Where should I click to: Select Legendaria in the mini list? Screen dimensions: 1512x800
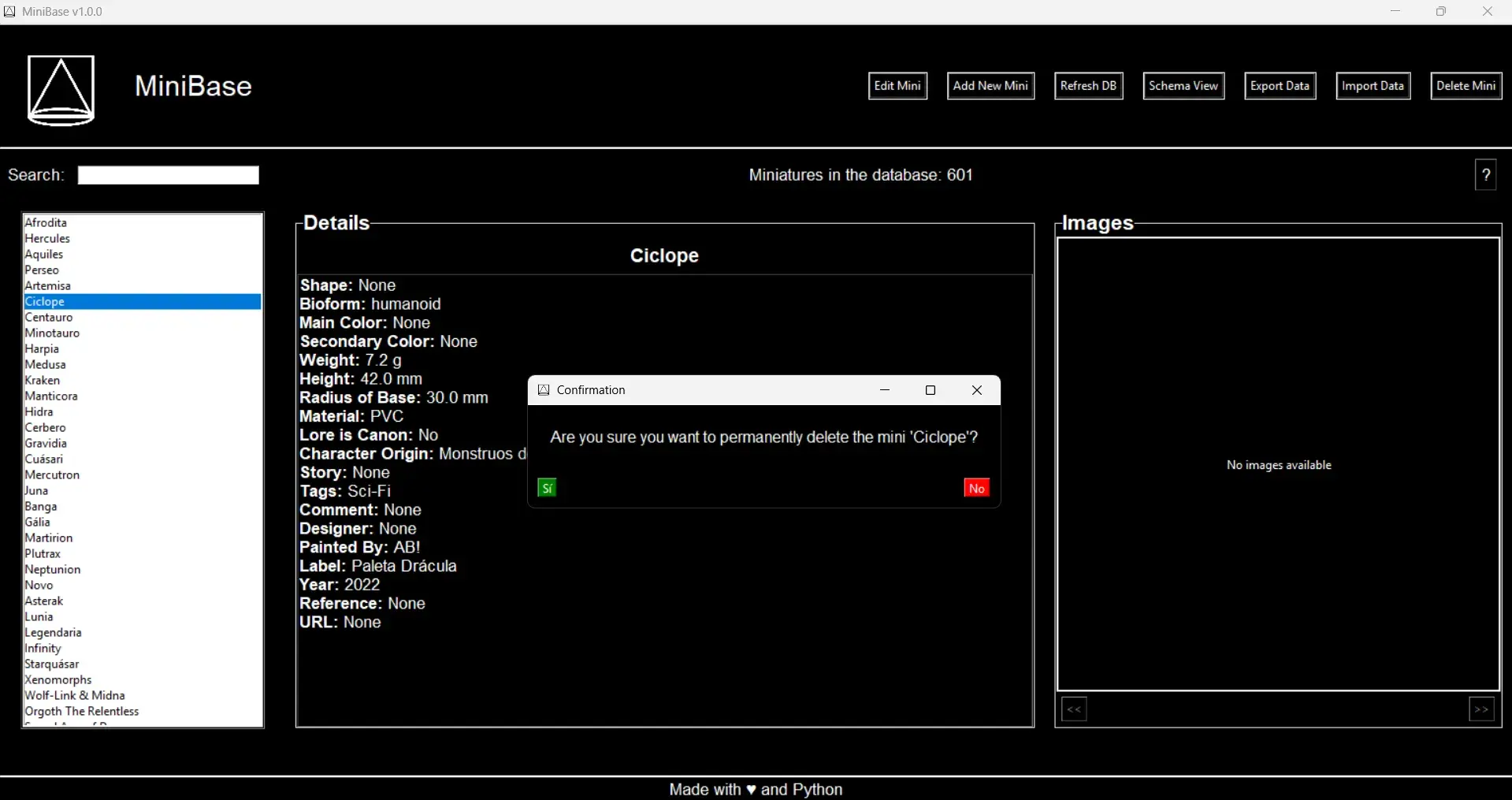(143, 633)
